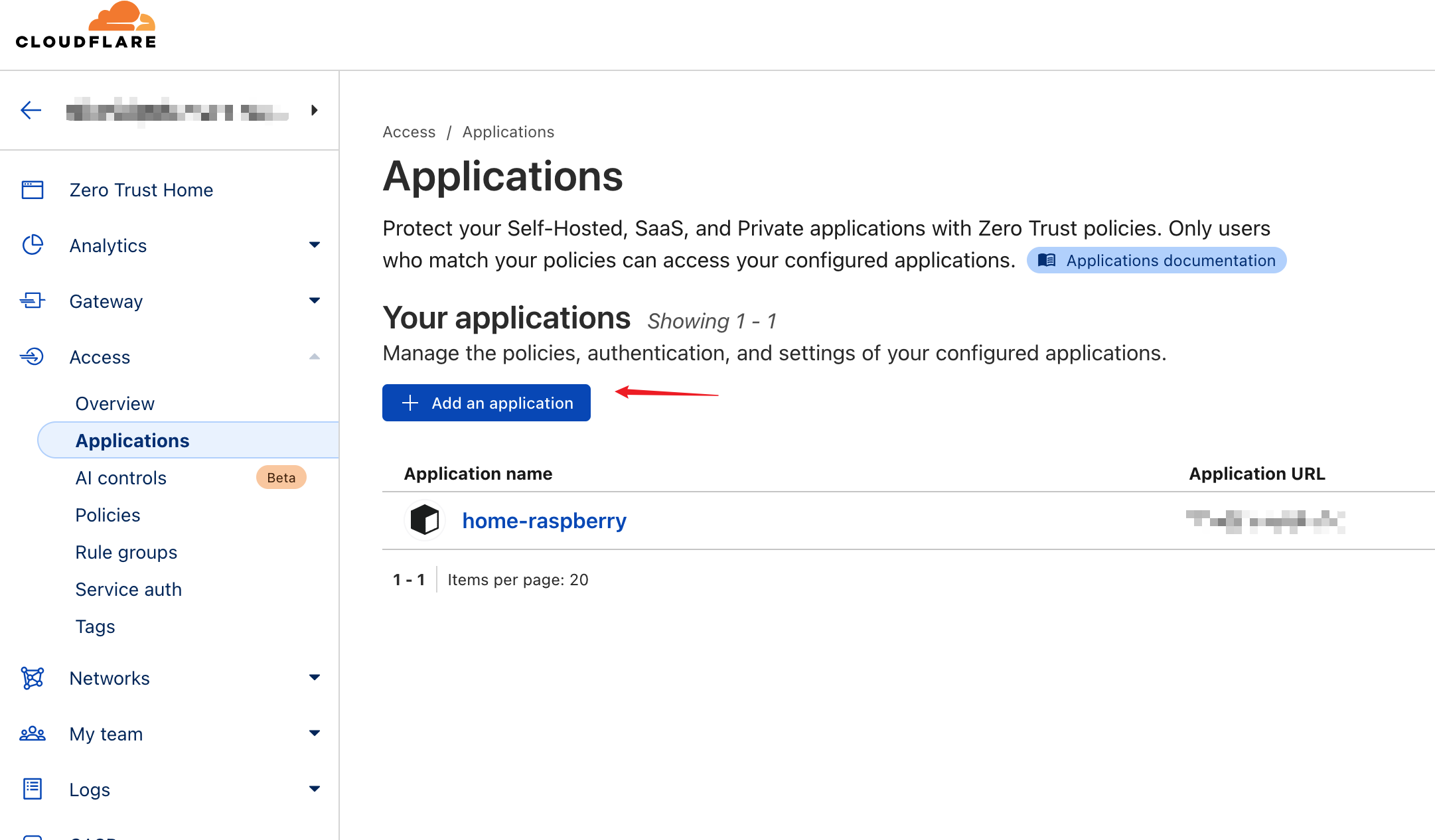Open Policies under Access
The height and width of the screenshot is (840, 1435).
108,515
